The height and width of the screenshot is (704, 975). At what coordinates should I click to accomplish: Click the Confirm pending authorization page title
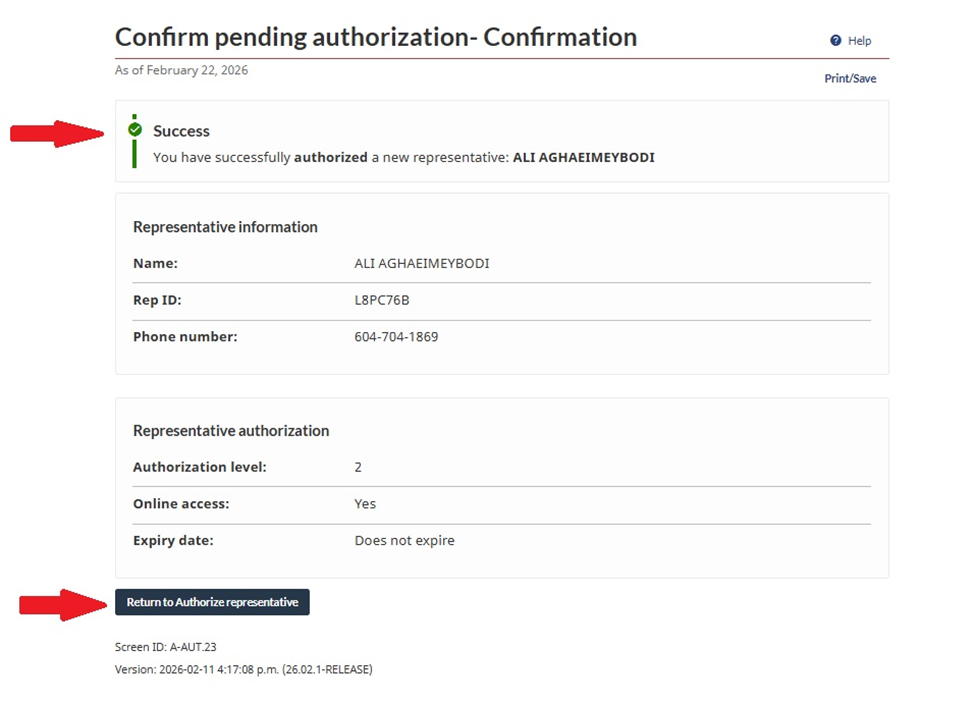[x=375, y=37]
